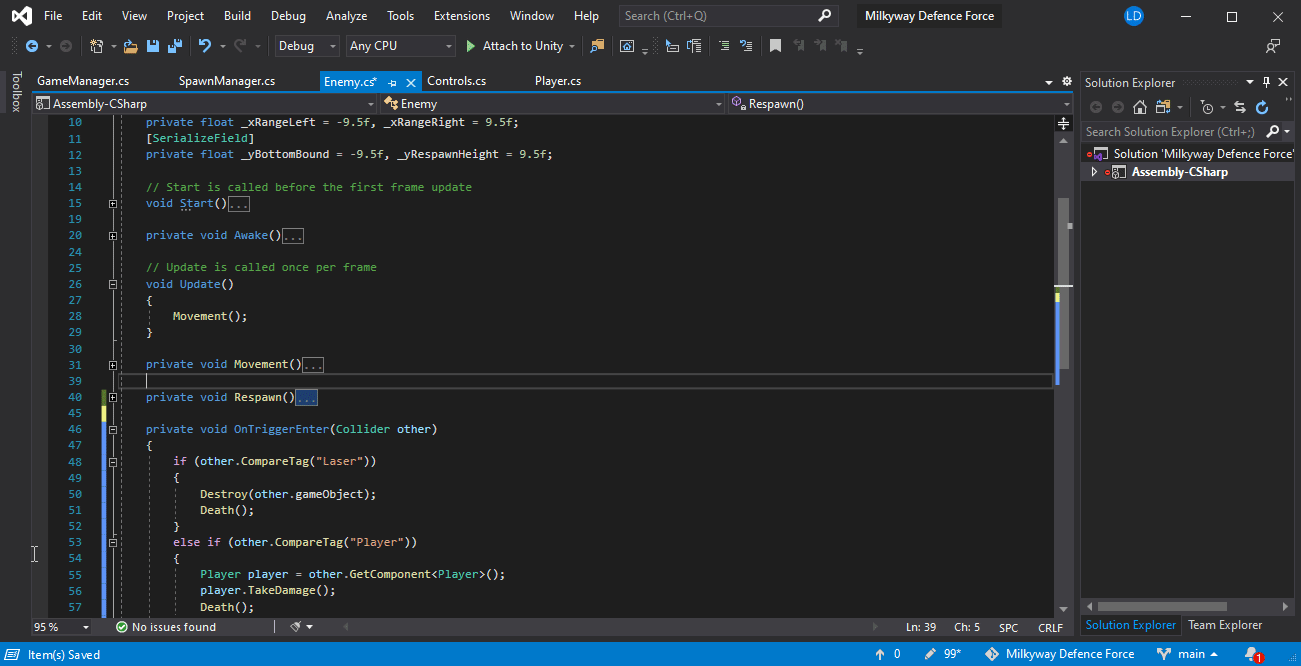The width and height of the screenshot is (1301, 666).
Task: Collapse the if CompareTag Laser block
Action: coord(113,462)
